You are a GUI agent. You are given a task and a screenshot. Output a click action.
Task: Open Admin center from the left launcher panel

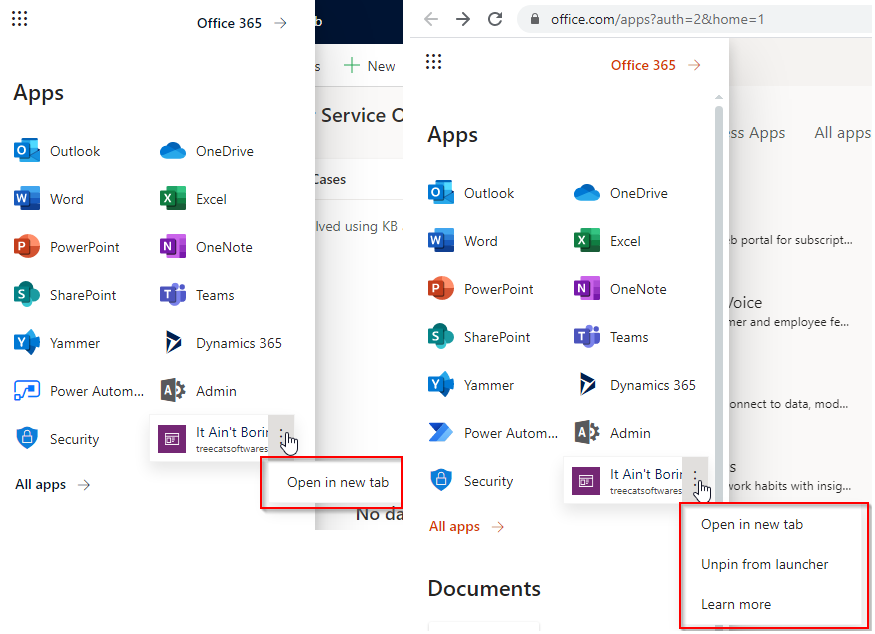[198, 391]
